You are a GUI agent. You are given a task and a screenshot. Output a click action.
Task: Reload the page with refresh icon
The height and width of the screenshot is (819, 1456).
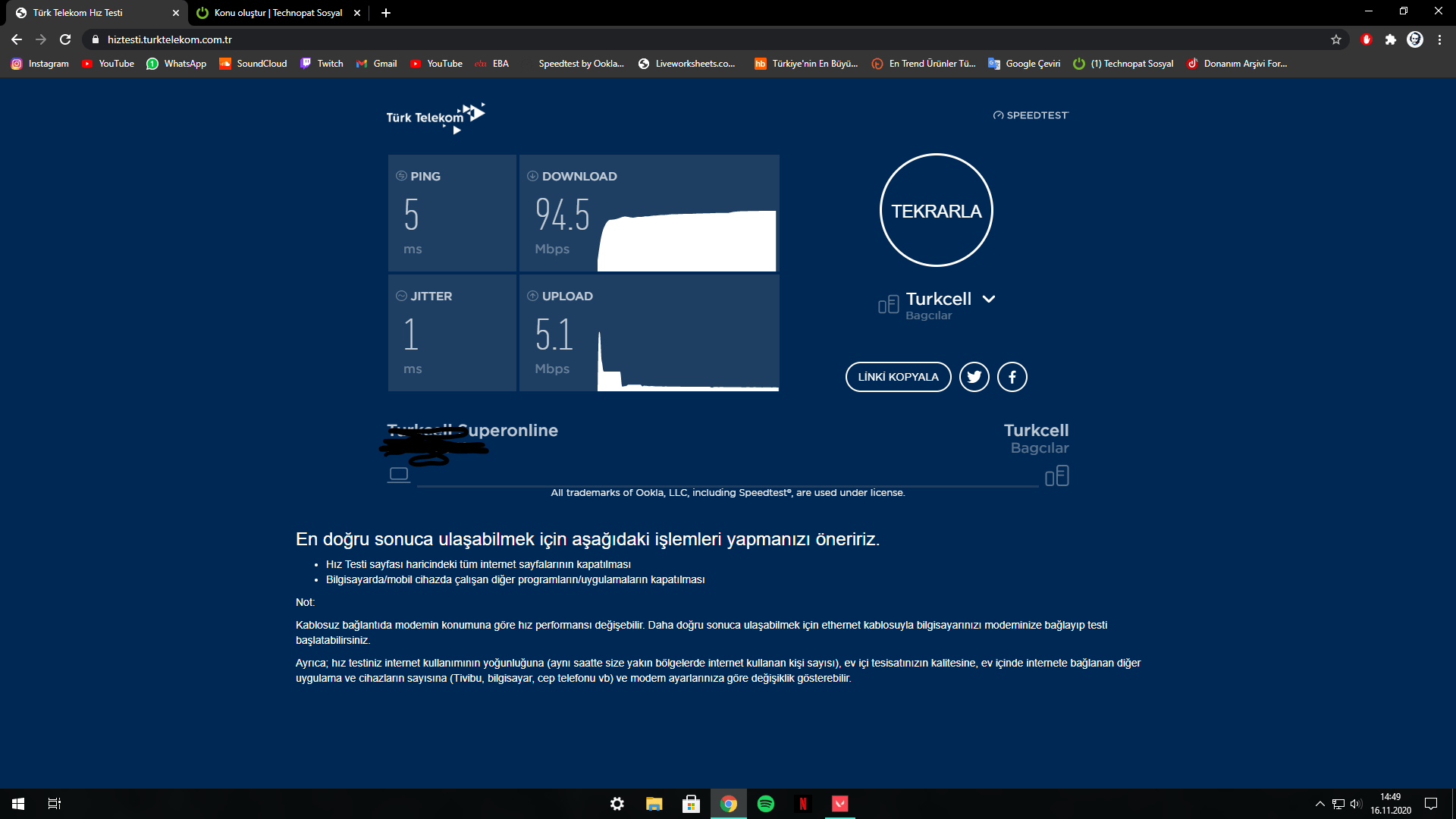(65, 39)
